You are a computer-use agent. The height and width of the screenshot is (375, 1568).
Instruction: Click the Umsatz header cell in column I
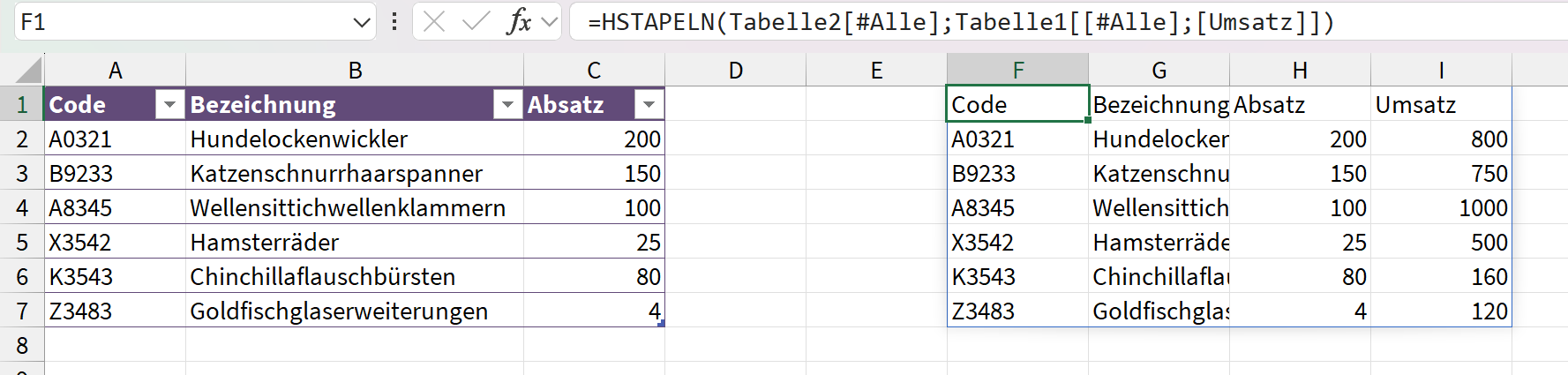point(1441,105)
